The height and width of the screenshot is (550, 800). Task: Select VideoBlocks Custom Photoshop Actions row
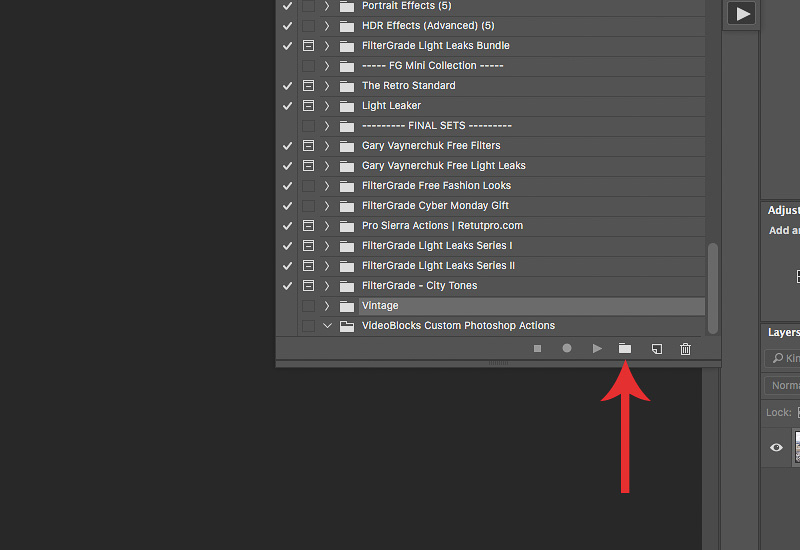512,326
